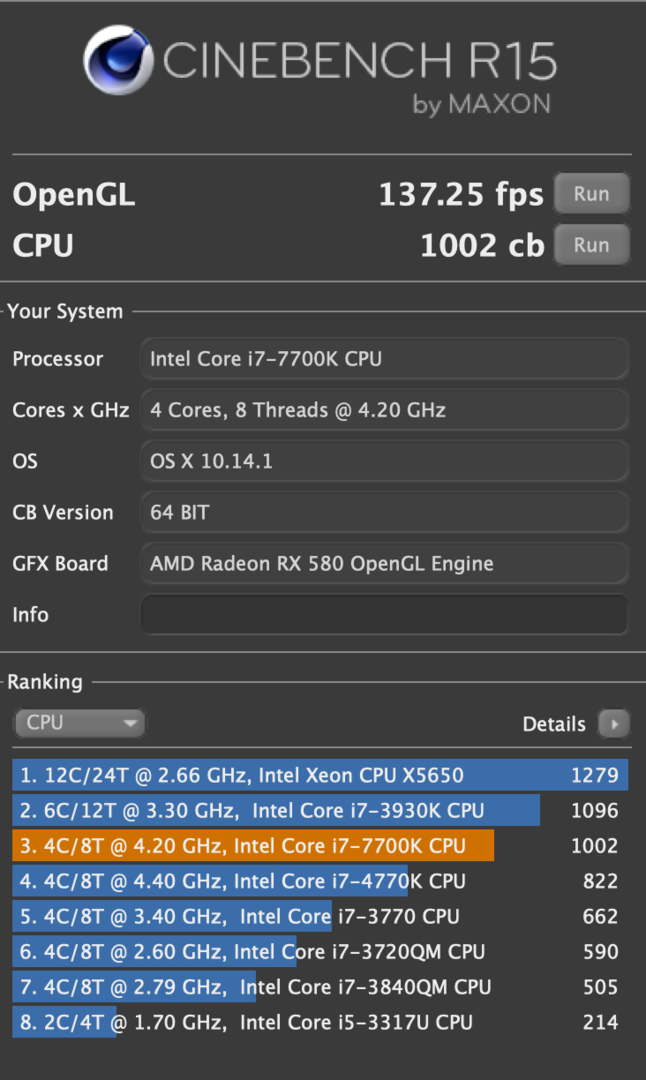Click the Processor field showing i7-7700K
This screenshot has height=1080, width=646.
[x=384, y=359]
